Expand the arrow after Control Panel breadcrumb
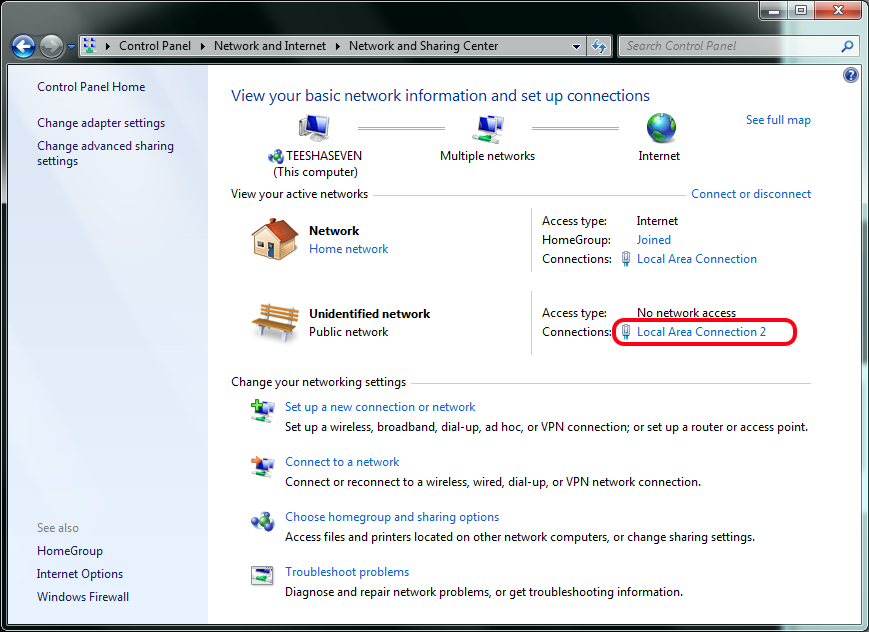Screen dimensions: 869x632 203,46
